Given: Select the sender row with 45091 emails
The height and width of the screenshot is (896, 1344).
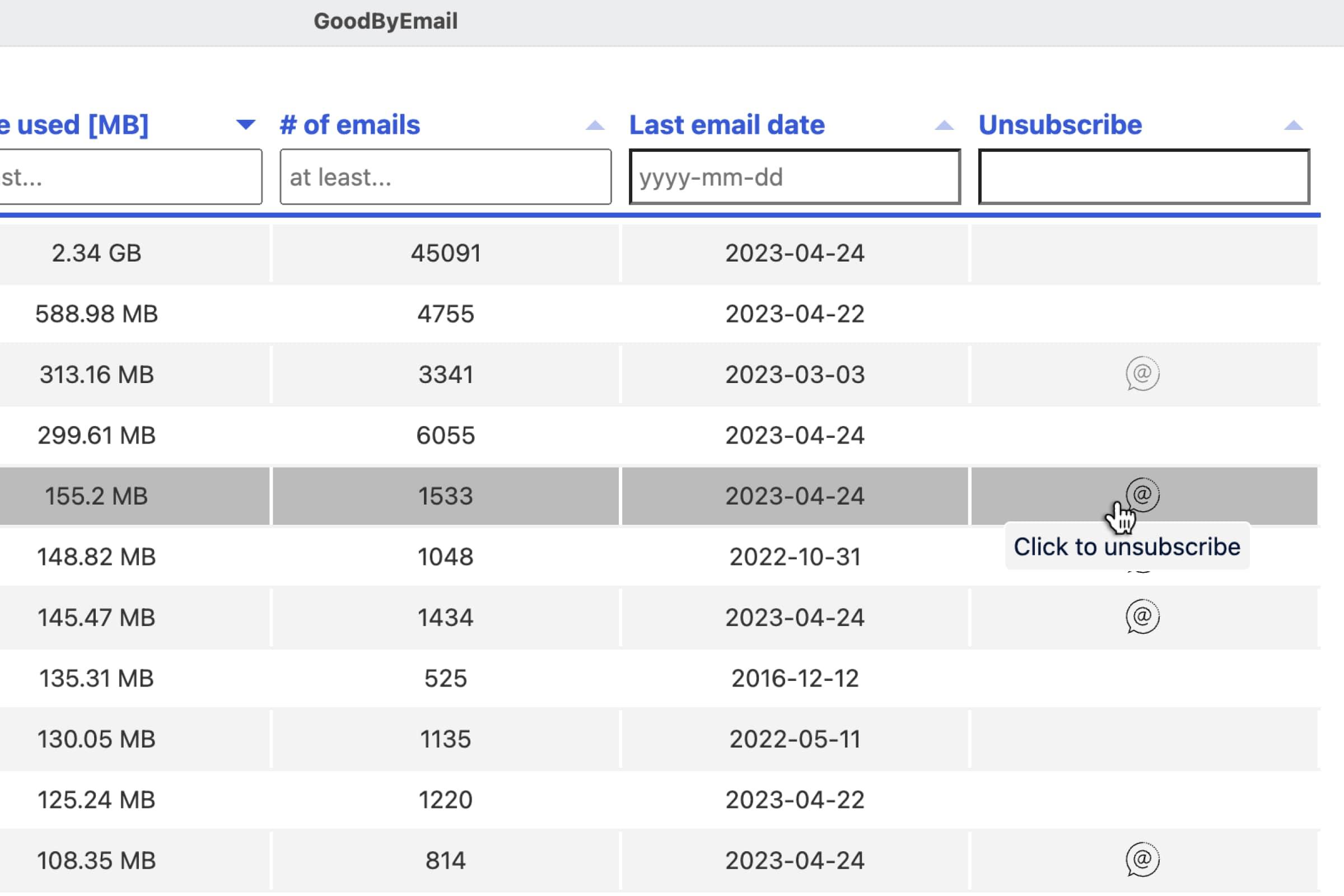Looking at the screenshot, I should (x=447, y=254).
